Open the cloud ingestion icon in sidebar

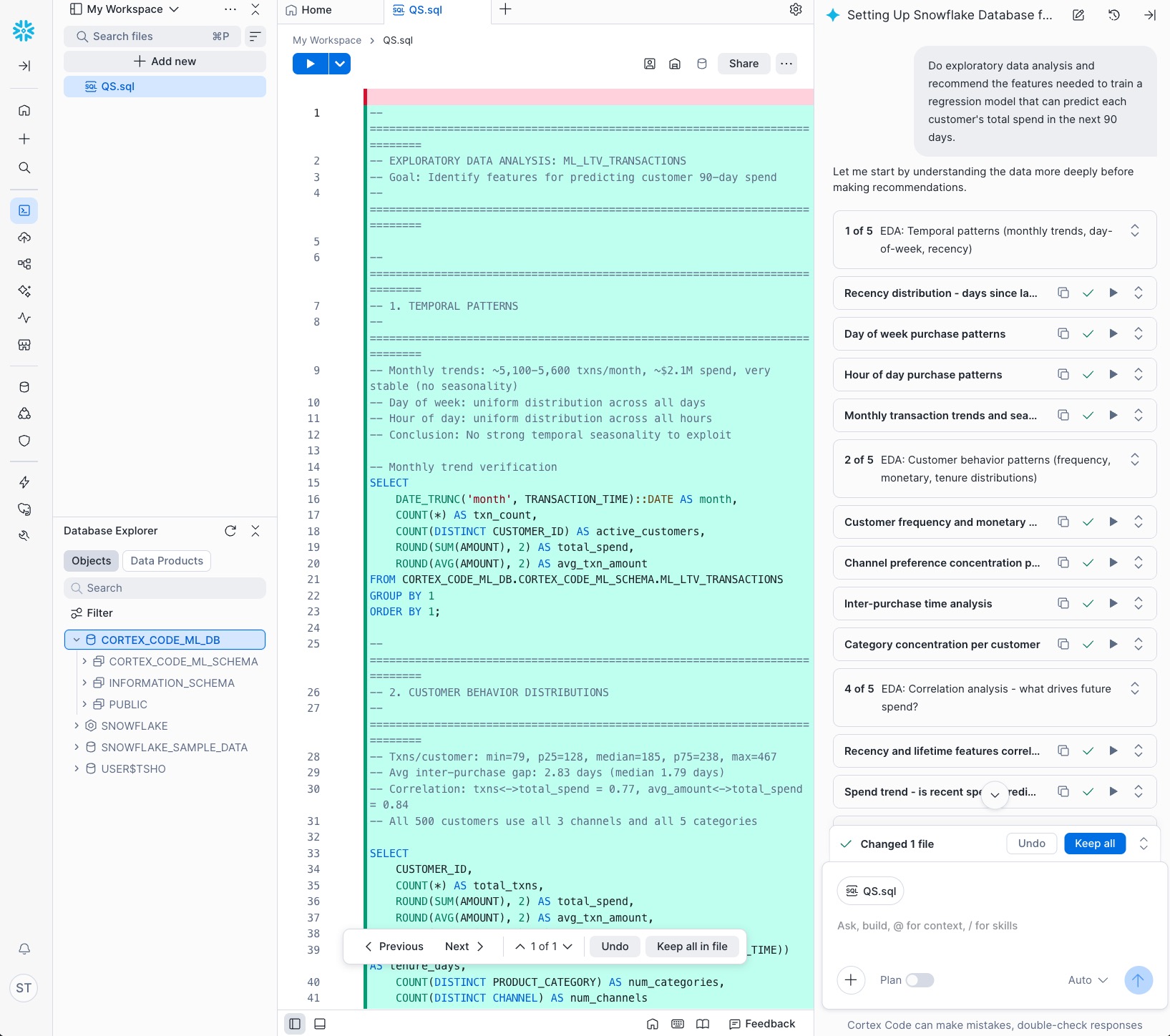[24, 238]
